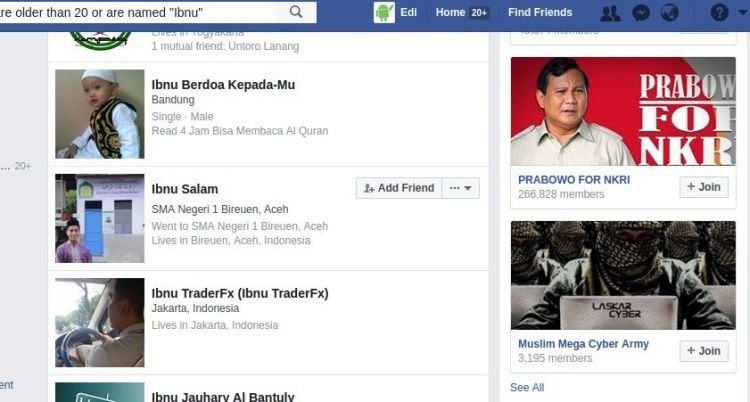Viewport: 750px width, 402px height.
Task: Click the search magnifier icon
Action: (296, 12)
